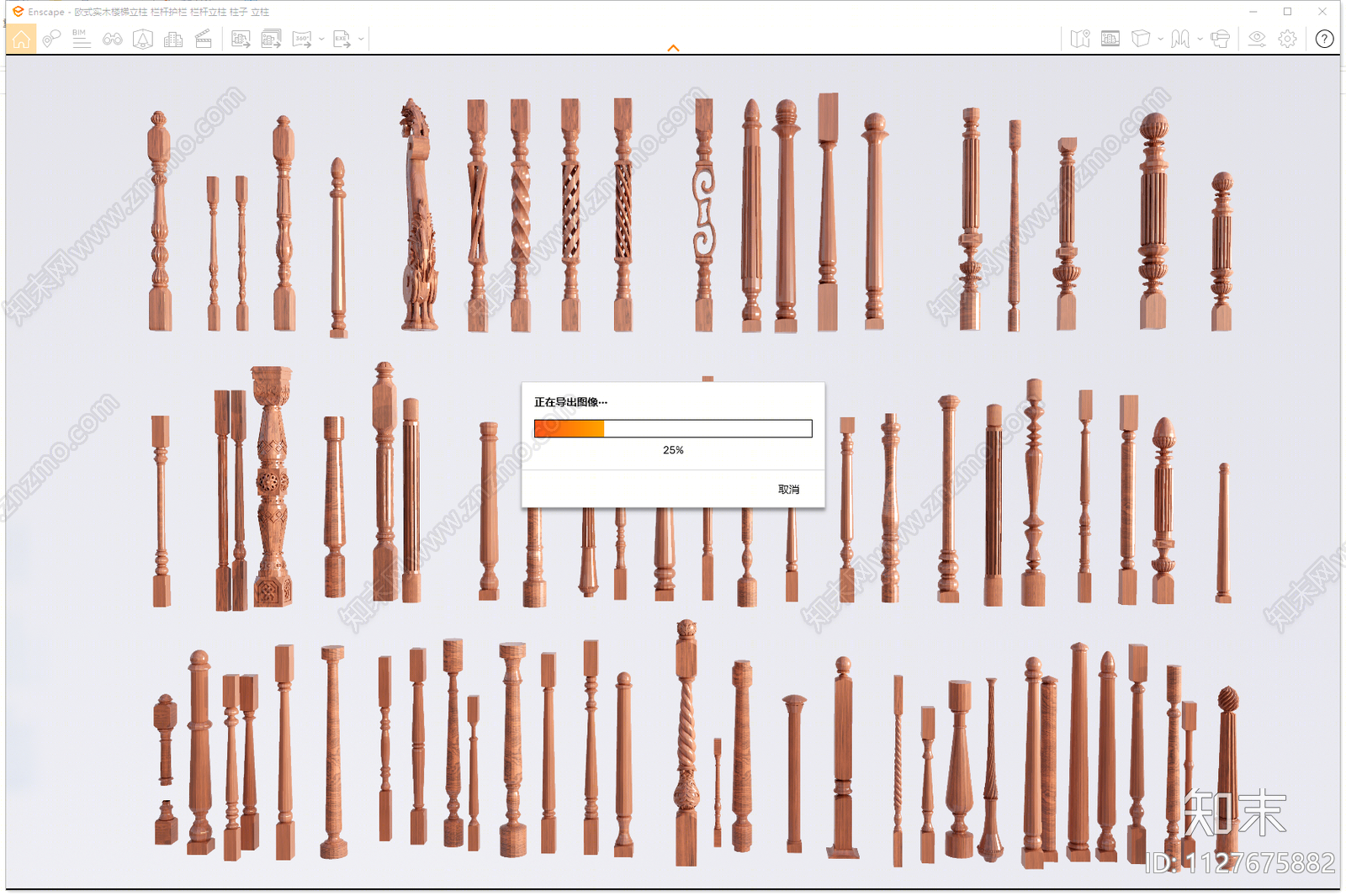Click the Enscape window title text

(149, 12)
